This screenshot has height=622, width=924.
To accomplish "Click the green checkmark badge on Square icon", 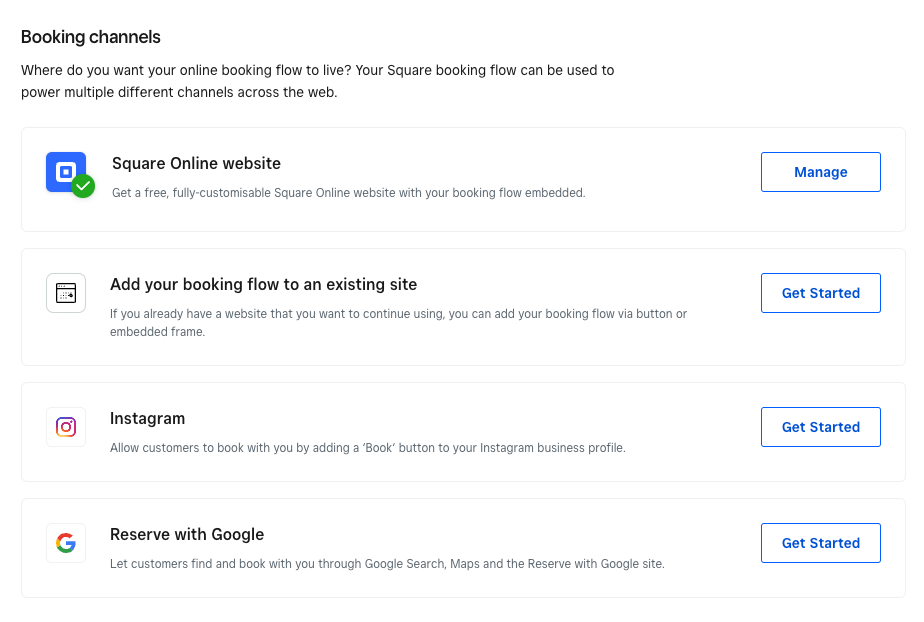I will click(x=84, y=186).
